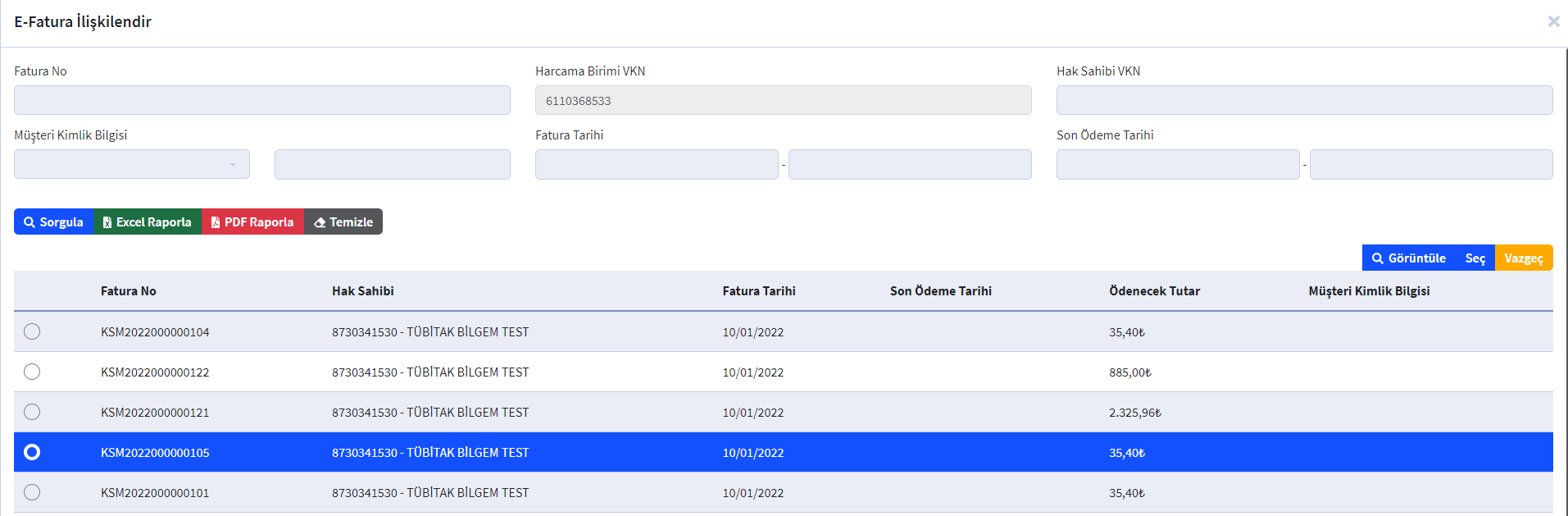Open the Müşteri Kimlik Bilgisi dropdown
Screen dimensions: 1568x516
click(x=132, y=164)
